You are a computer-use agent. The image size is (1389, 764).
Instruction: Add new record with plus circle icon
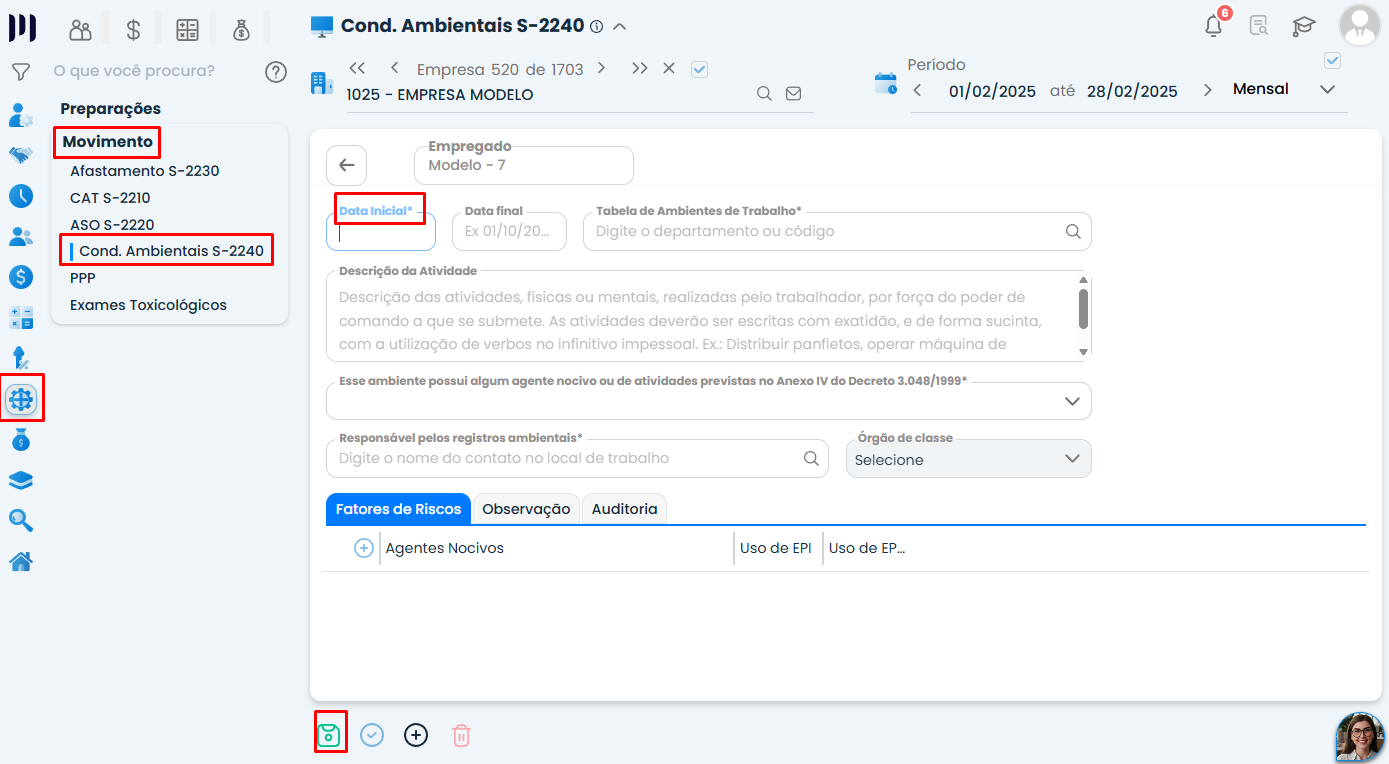[x=416, y=735]
